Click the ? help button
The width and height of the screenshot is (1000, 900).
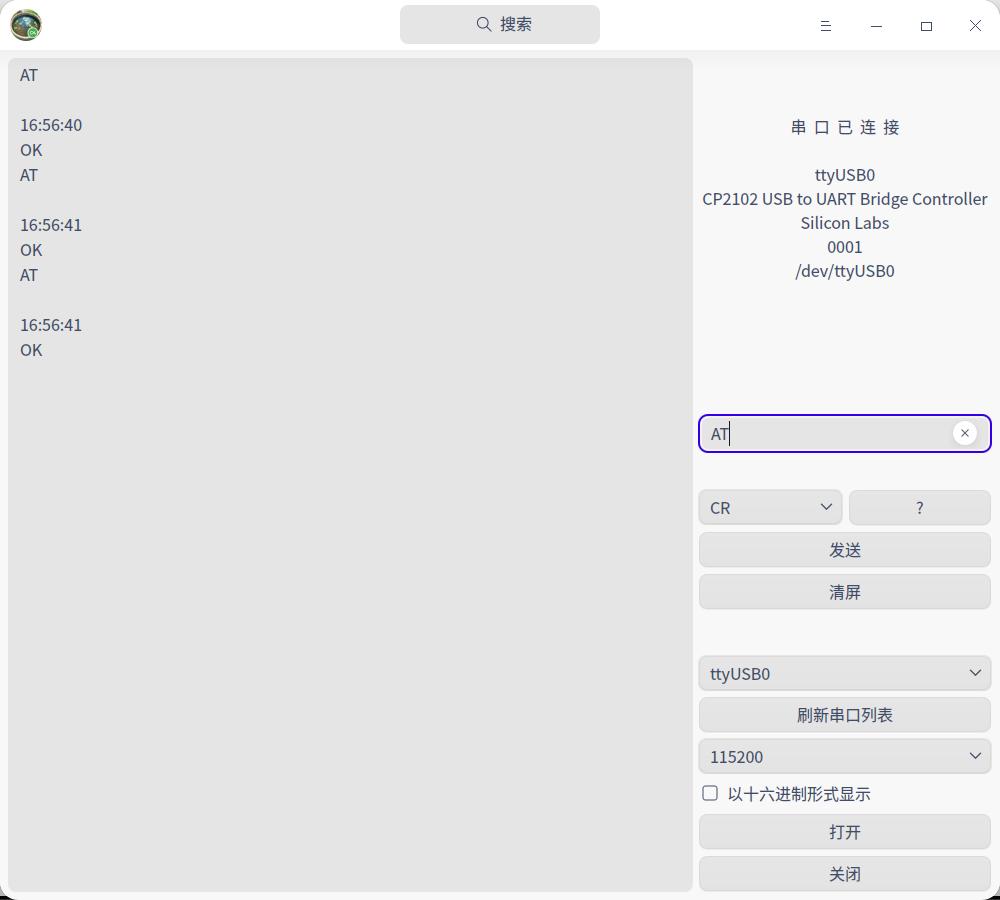tap(920, 508)
